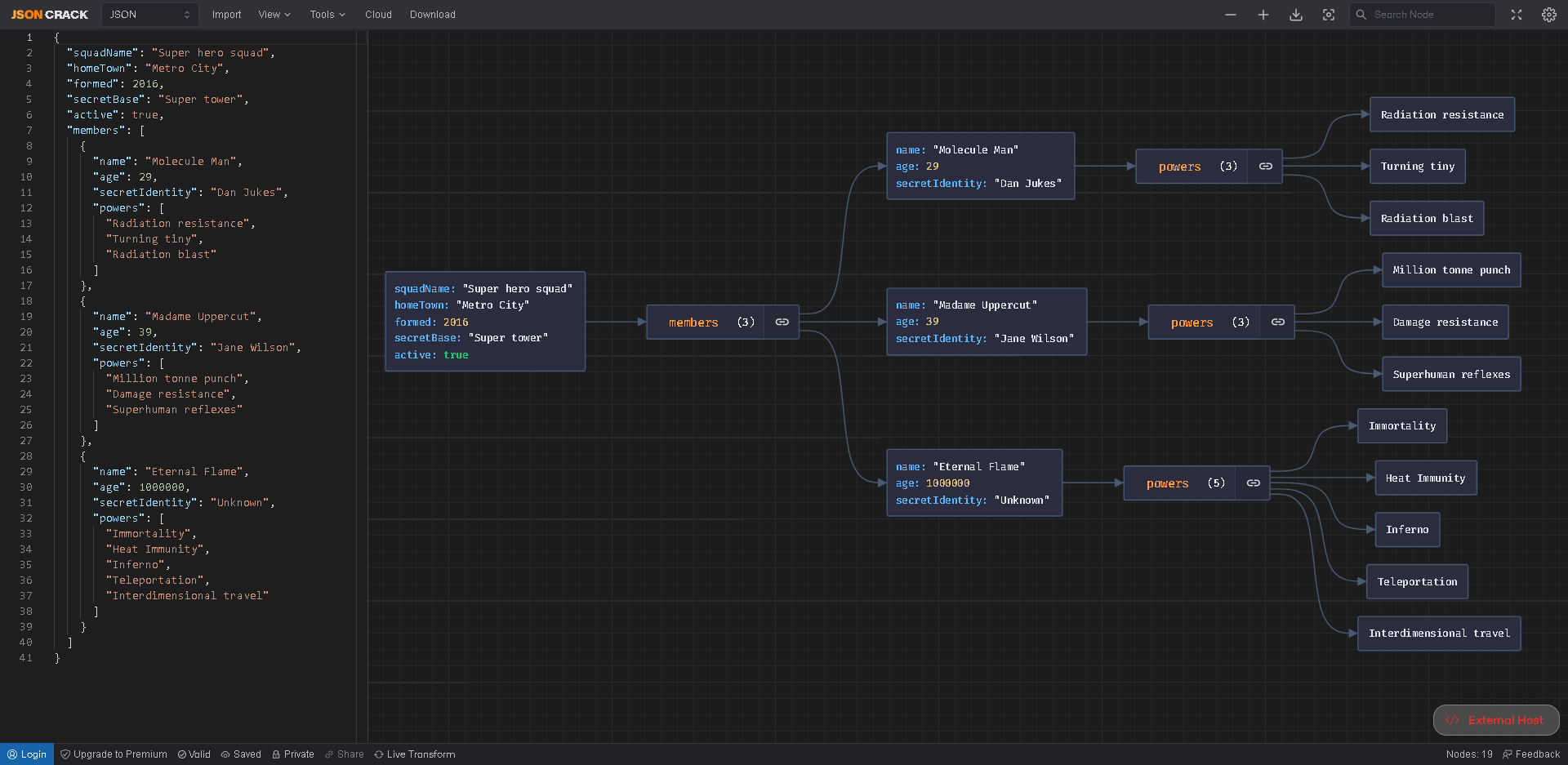Collapse Molecule Man powers node via link icon
Image resolution: width=1568 pixels, height=765 pixels.
point(1265,167)
